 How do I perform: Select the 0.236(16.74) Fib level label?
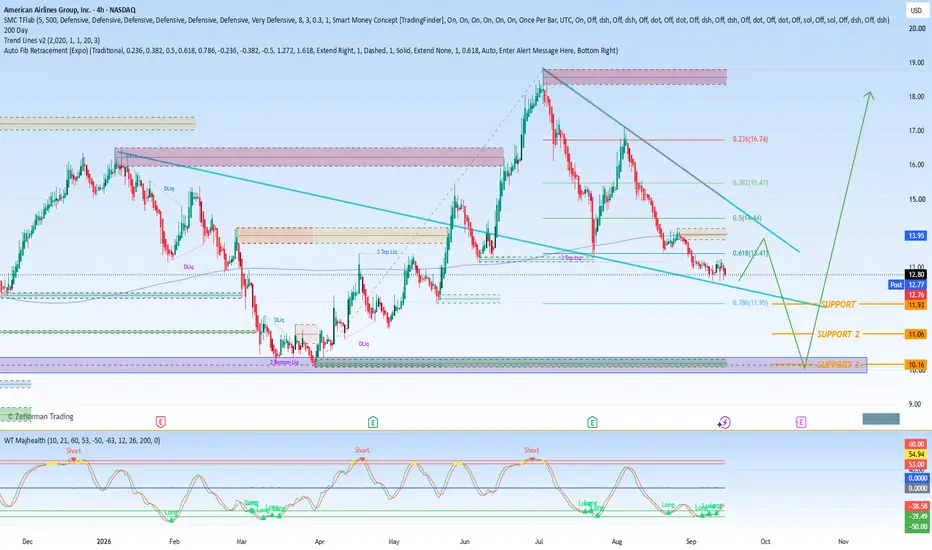click(750, 139)
